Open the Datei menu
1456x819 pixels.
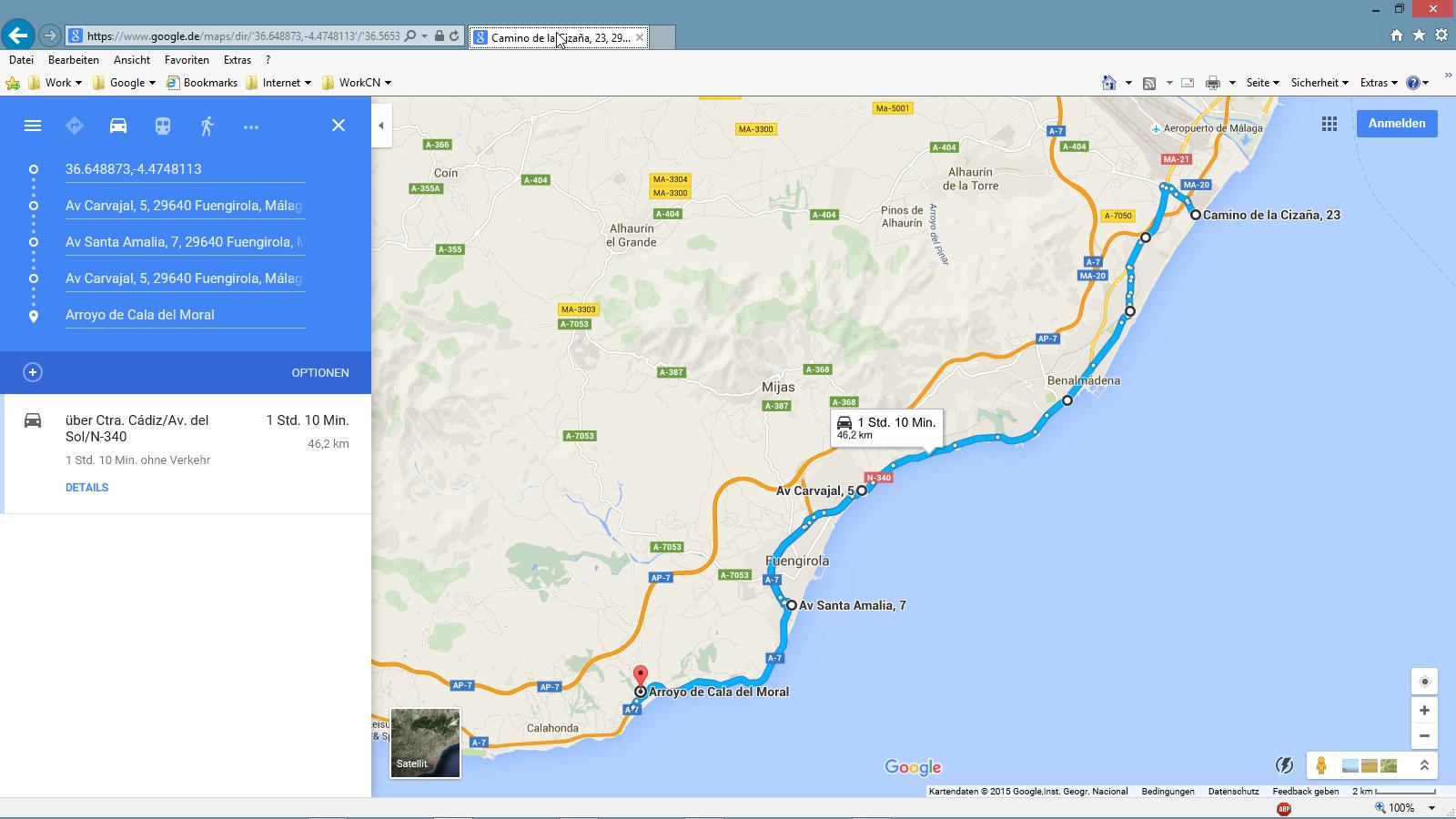21,60
